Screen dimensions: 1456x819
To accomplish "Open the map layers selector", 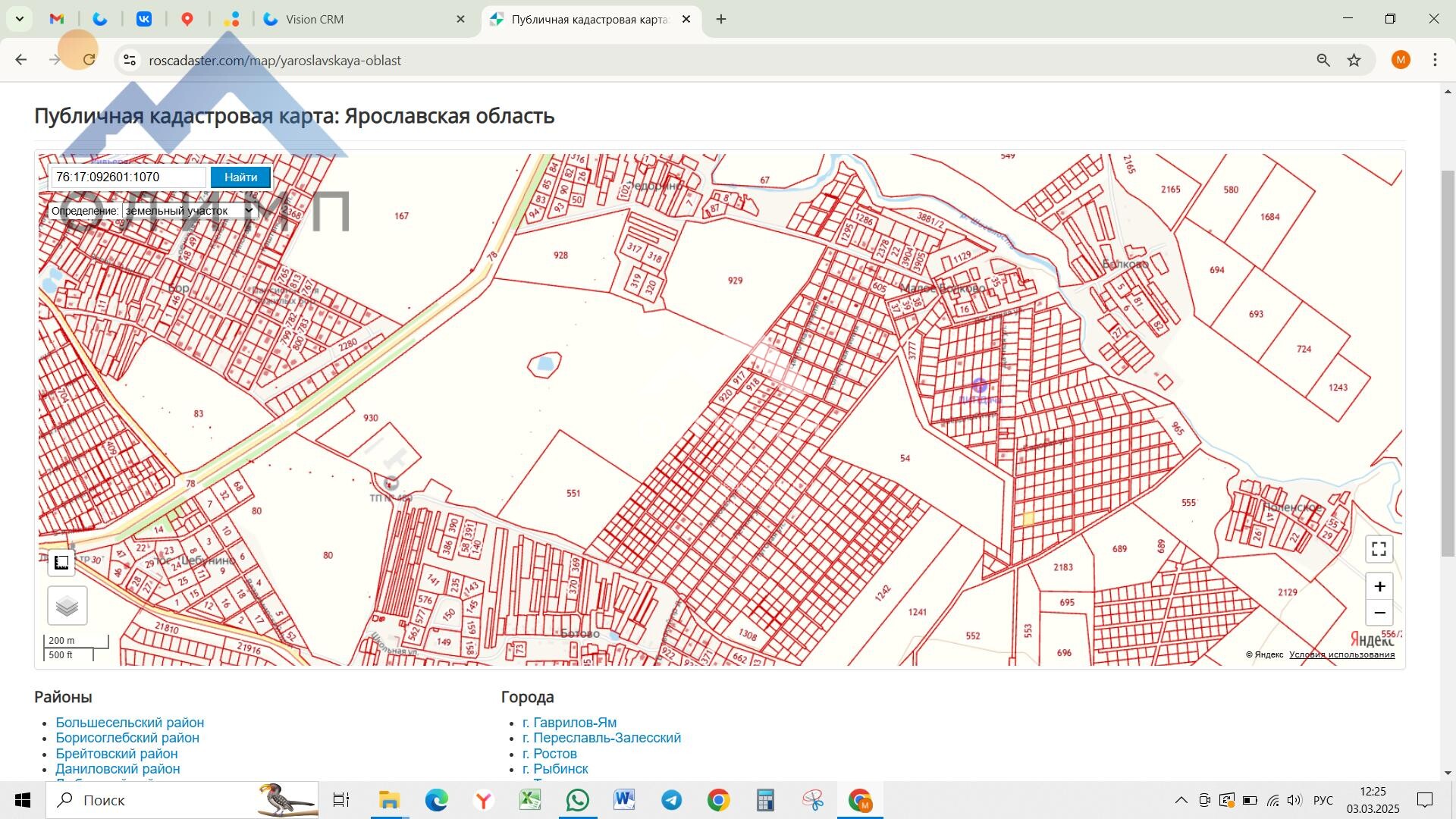I will (67, 605).
